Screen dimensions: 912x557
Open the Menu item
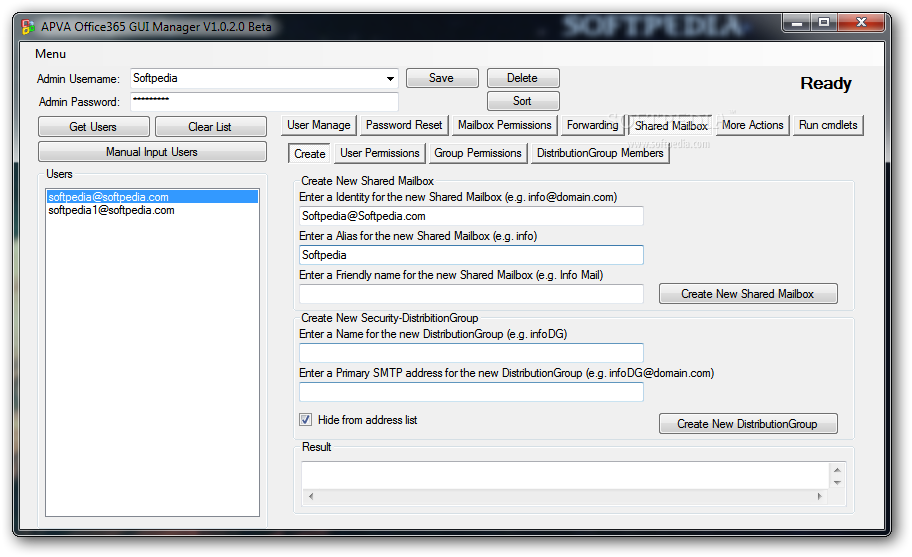point(51,54)
